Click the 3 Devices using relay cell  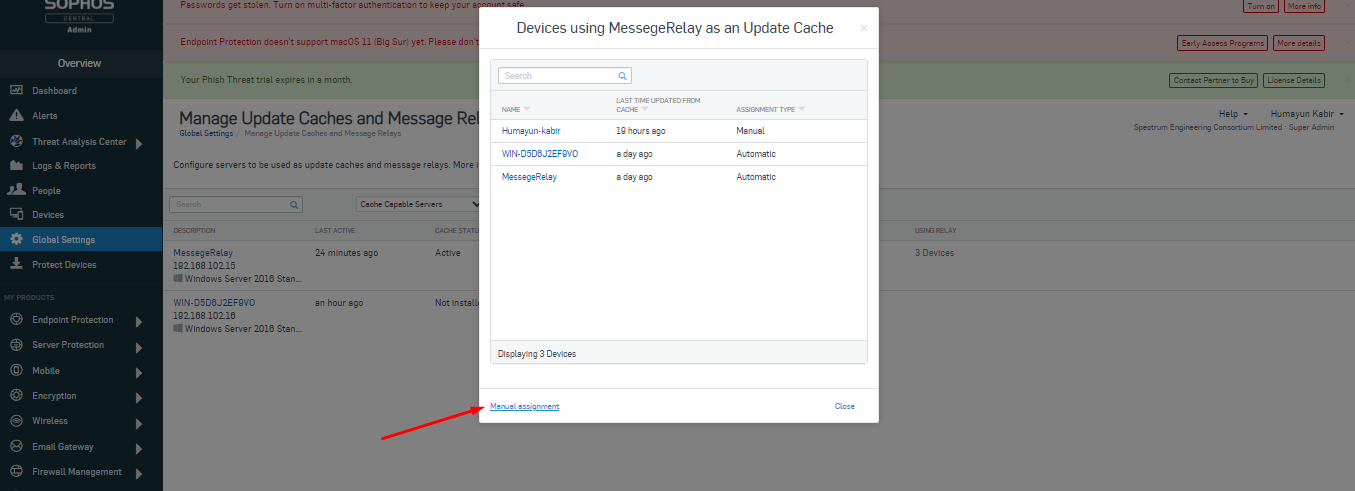click(934, 253)
